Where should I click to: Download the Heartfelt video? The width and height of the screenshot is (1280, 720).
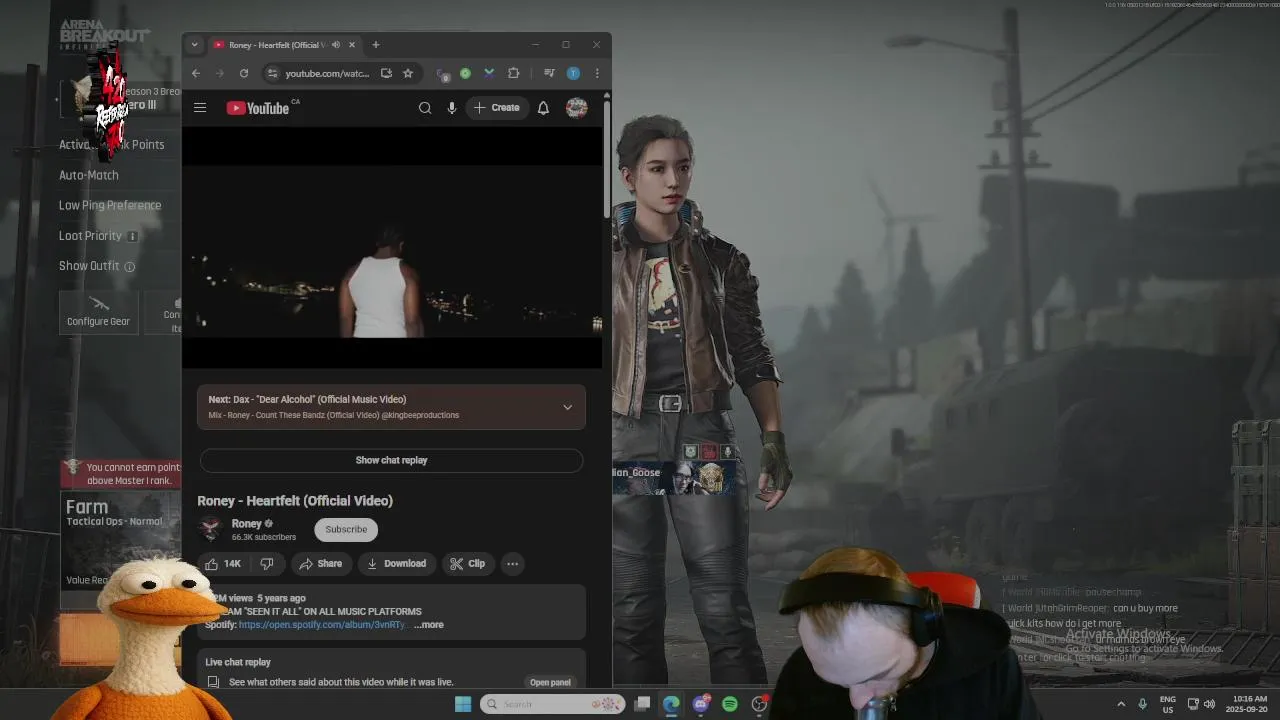click(x=397, y=564)
